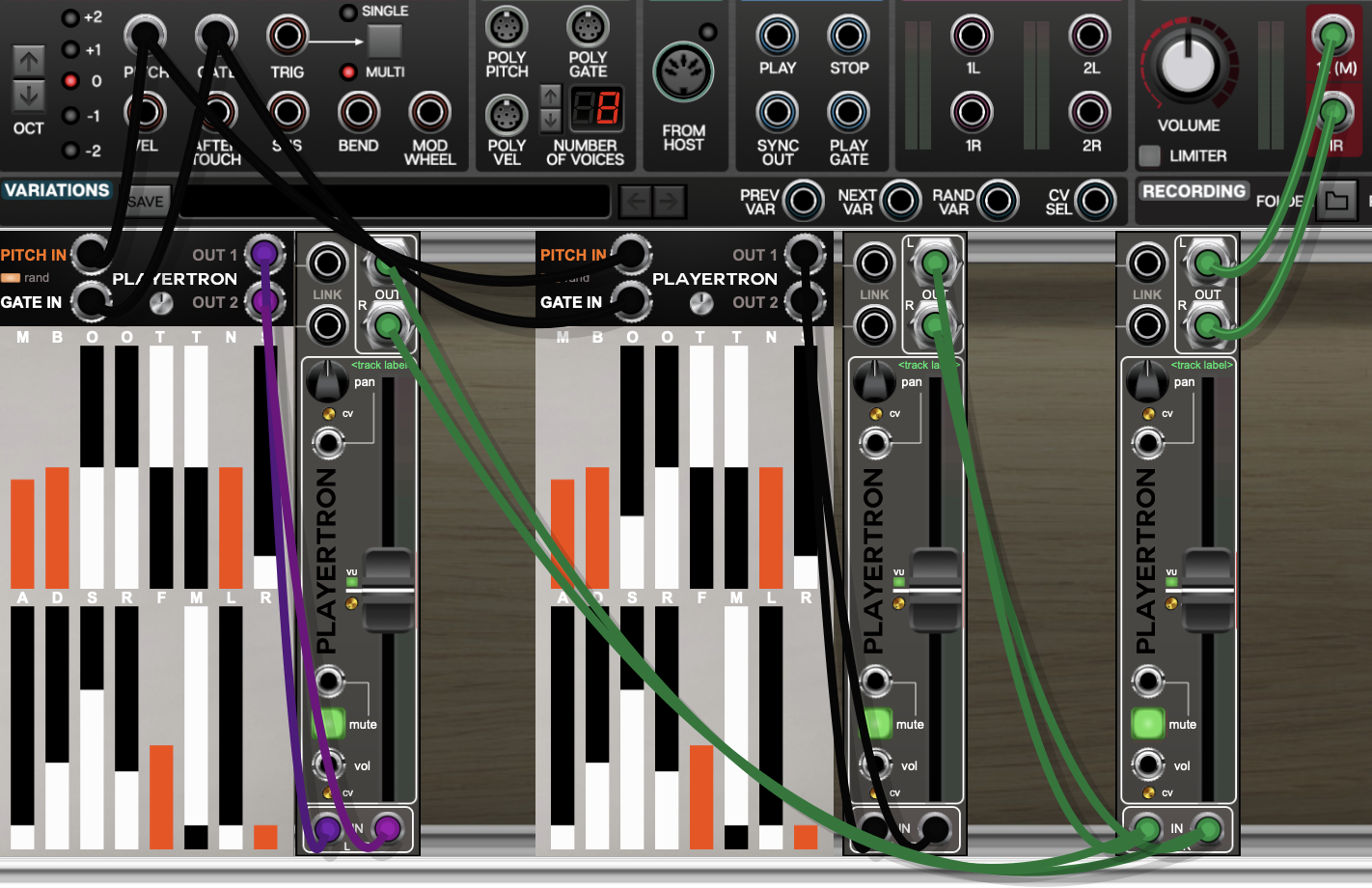The height and width of the screenshot is (888, 1372).
Task: Click the first mixer strip lower LINK jack
Action: click(327, 325)
